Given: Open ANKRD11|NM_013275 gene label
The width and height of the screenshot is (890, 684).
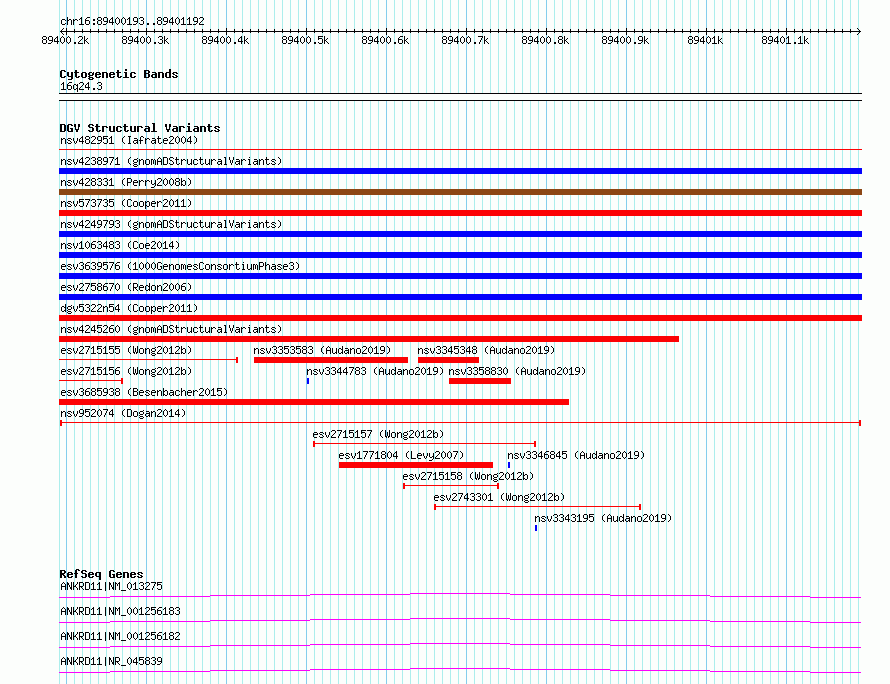Looking at the screenshot, I should [x=111, y=586].
